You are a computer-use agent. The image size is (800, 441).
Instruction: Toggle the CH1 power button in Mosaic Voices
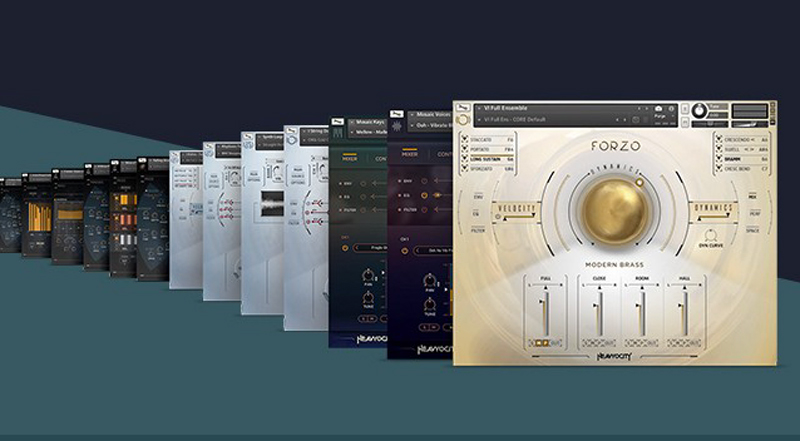(x=404, y=251)
